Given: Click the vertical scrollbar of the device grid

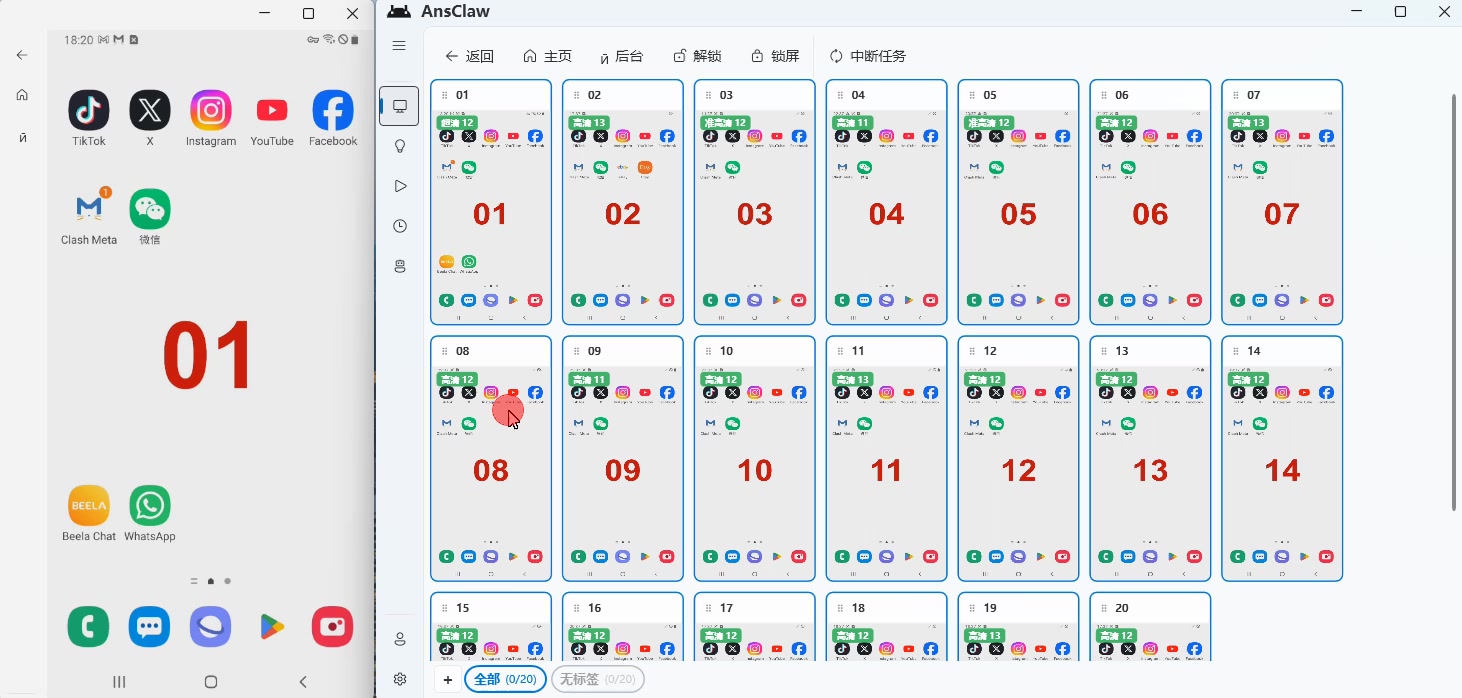Looking at the screenshot, I should pyautogui.click(x=1455, y=303).
